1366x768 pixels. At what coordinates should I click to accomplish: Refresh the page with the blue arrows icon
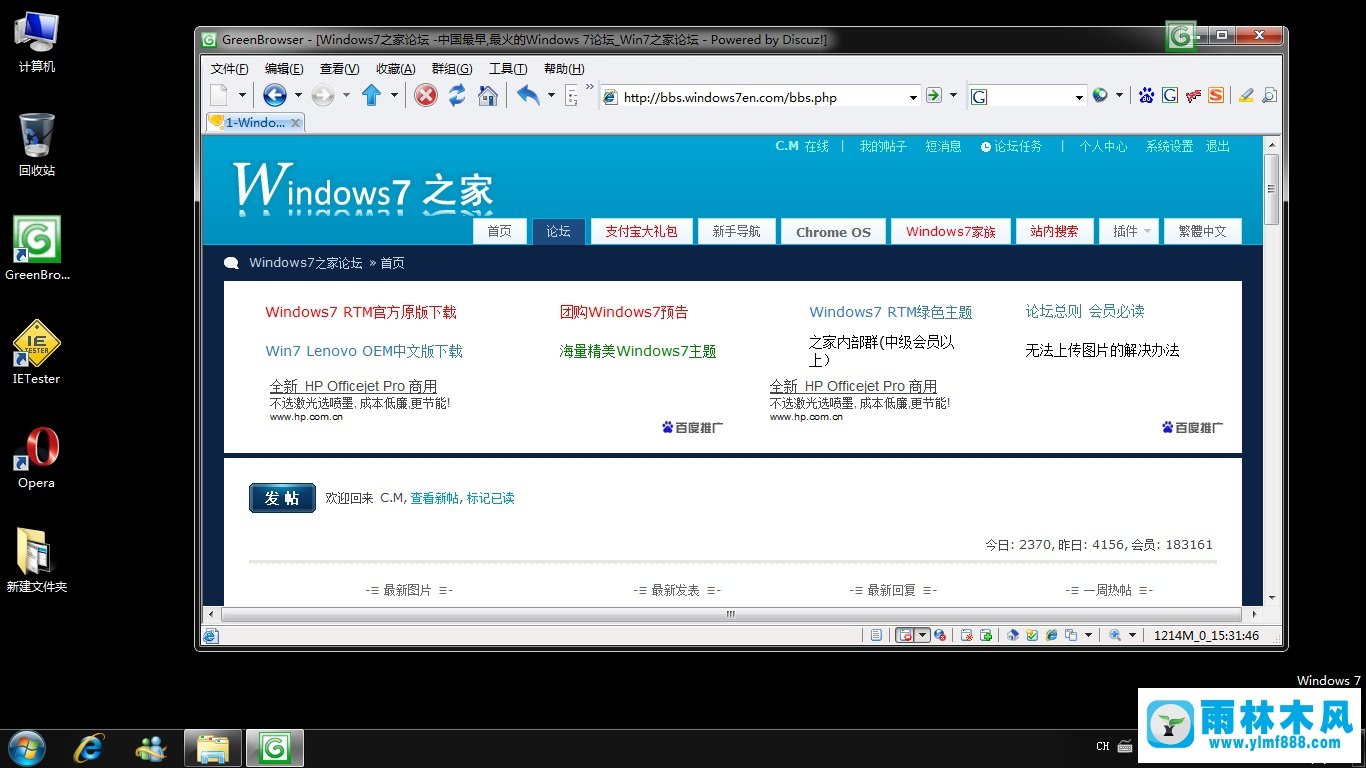click(457, 95)
